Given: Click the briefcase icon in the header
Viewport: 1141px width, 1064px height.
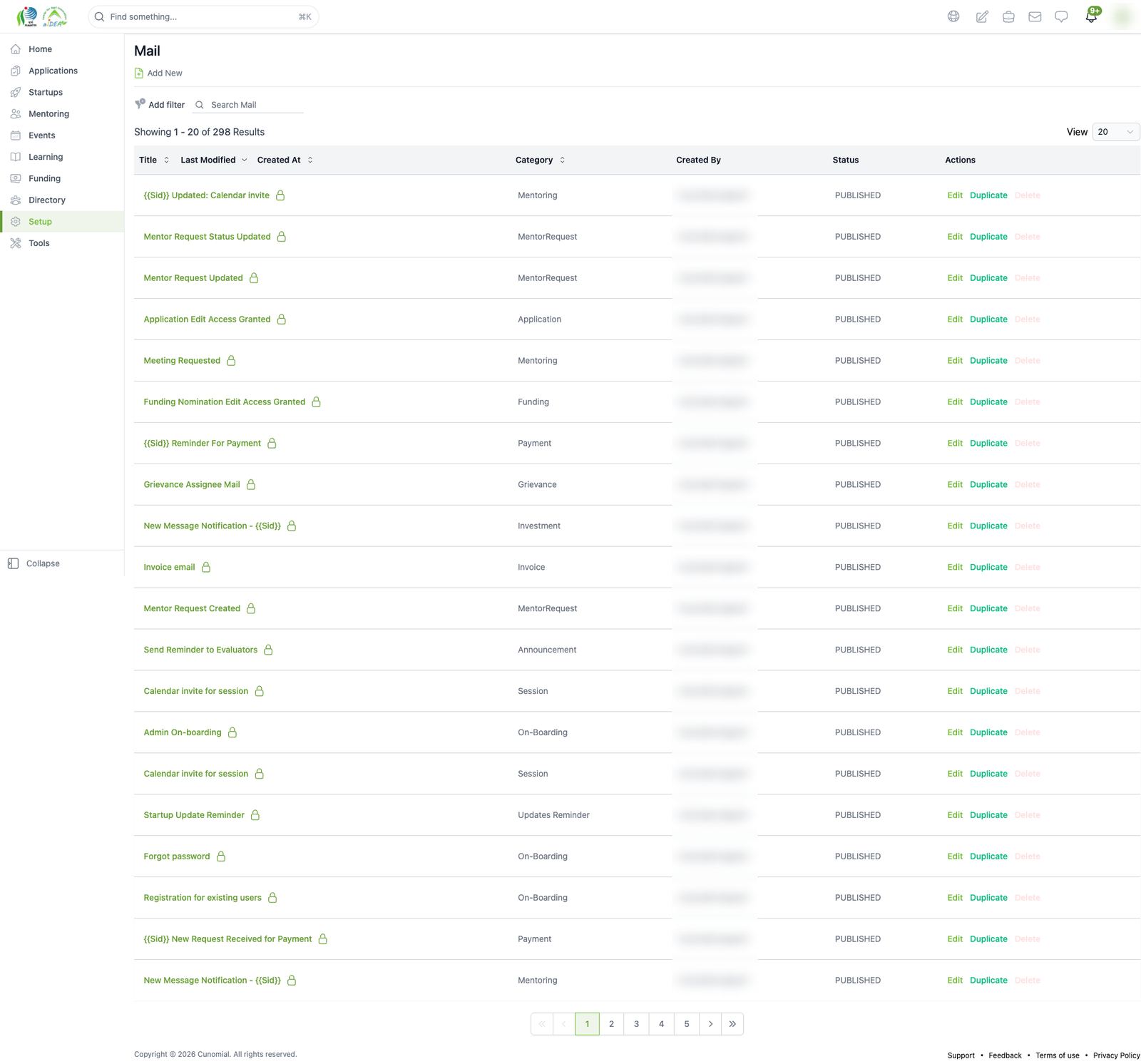Looking at the screenshot, I should [1008, 16].
